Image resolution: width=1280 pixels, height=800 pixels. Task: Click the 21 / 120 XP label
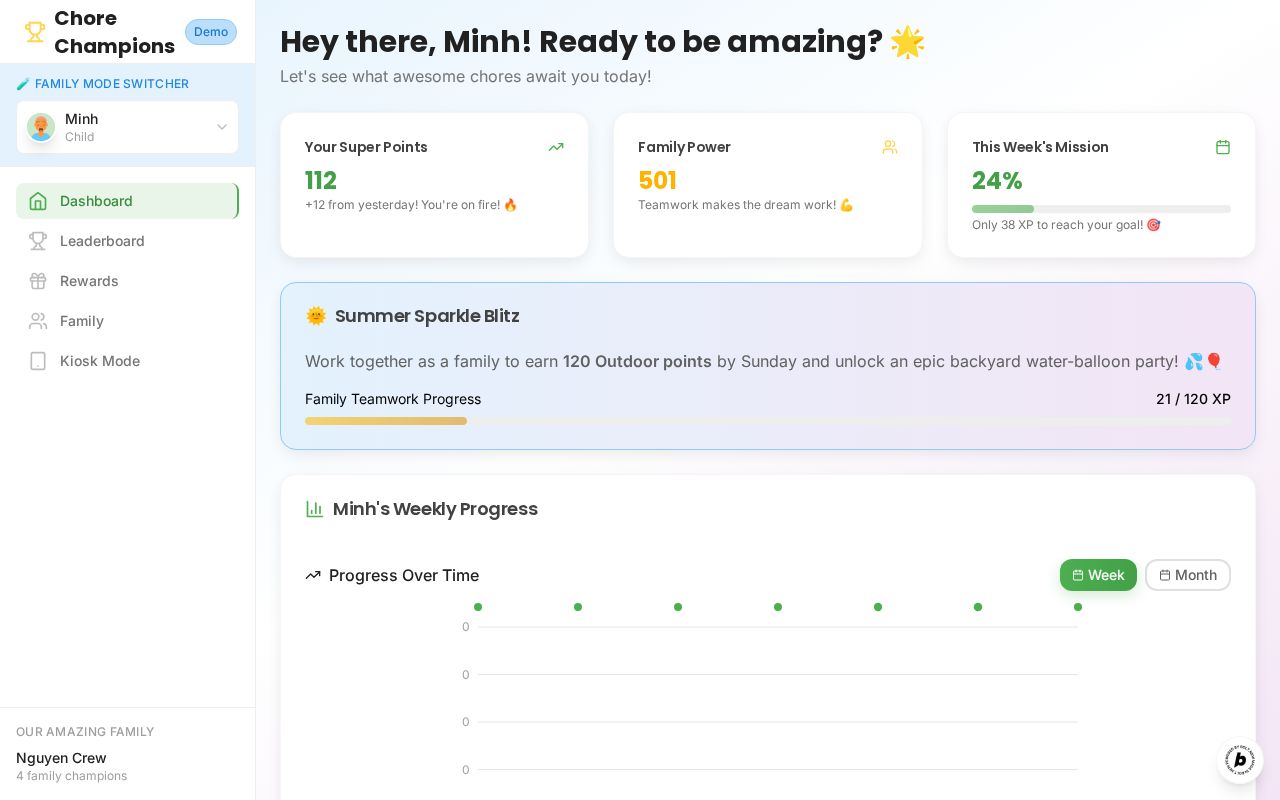pos(1193,399)
